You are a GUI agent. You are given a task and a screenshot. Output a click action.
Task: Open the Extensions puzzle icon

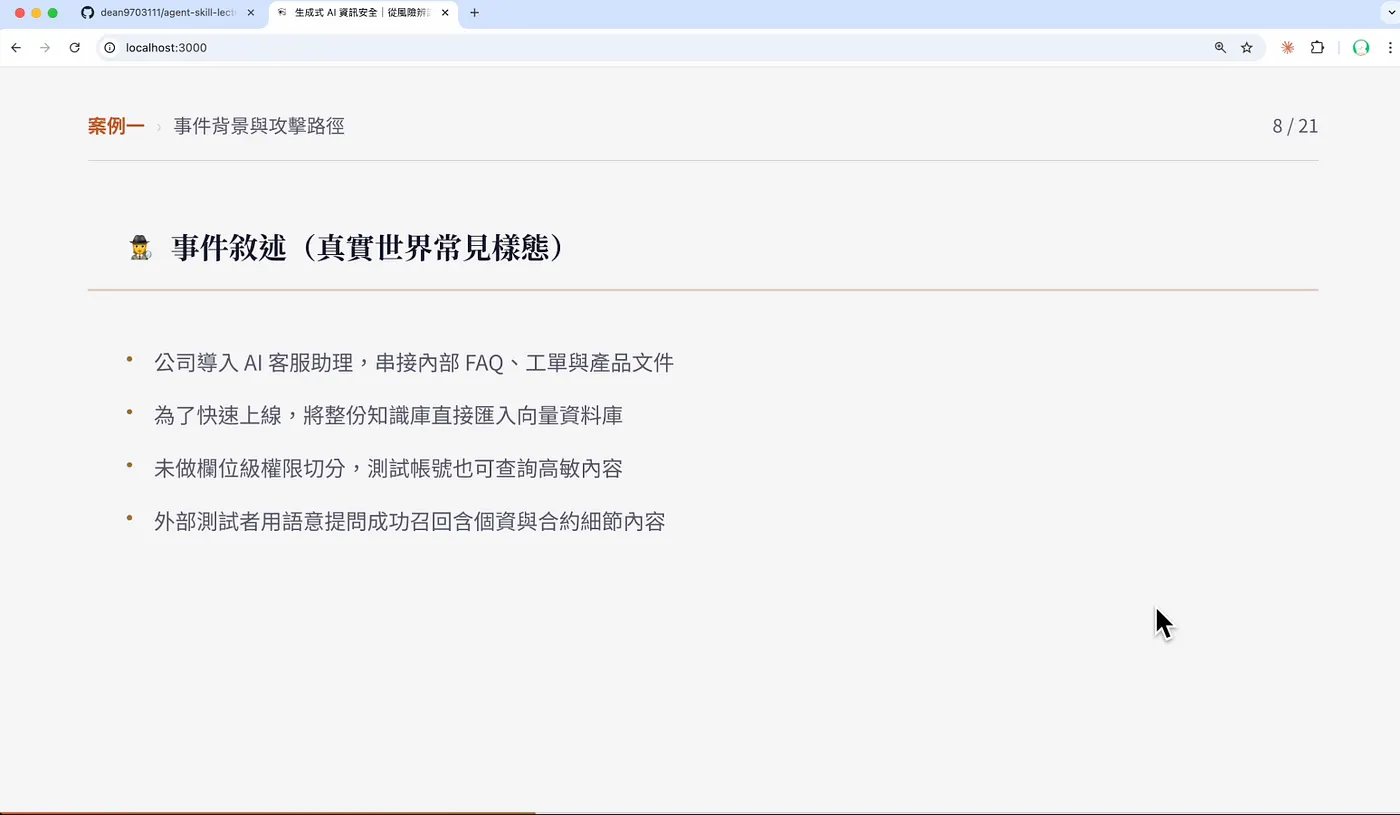click(1317, 47)
